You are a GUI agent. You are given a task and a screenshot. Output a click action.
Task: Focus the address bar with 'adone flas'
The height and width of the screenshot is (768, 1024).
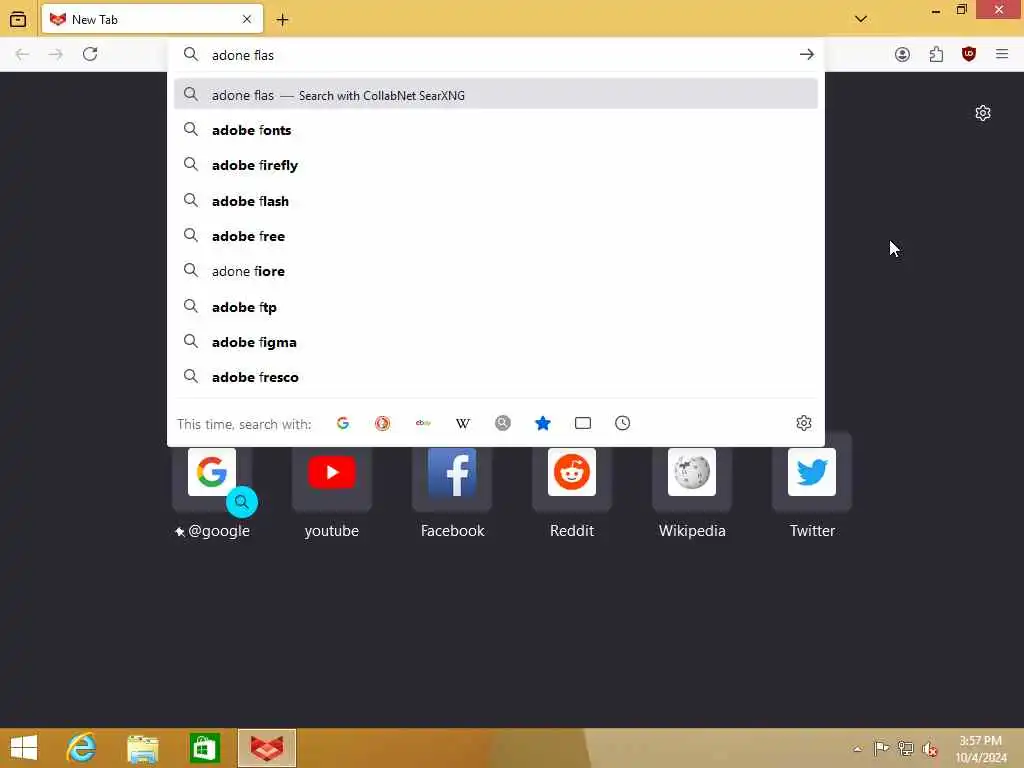tap(496, 55)
